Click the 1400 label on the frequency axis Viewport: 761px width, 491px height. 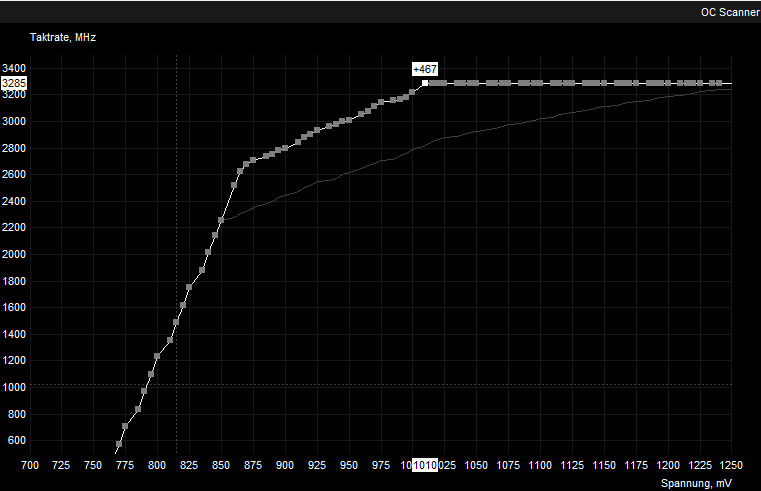pos(14,334)
